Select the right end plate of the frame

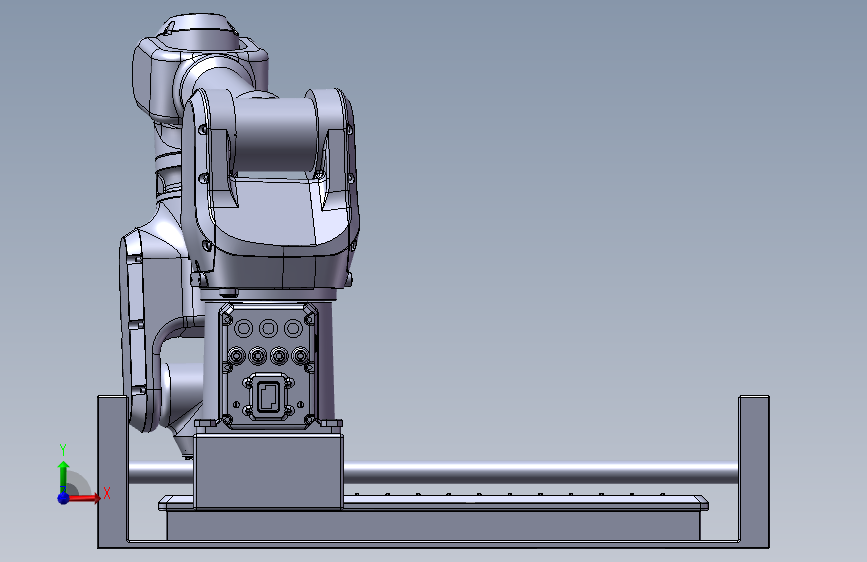click(754, 471)
